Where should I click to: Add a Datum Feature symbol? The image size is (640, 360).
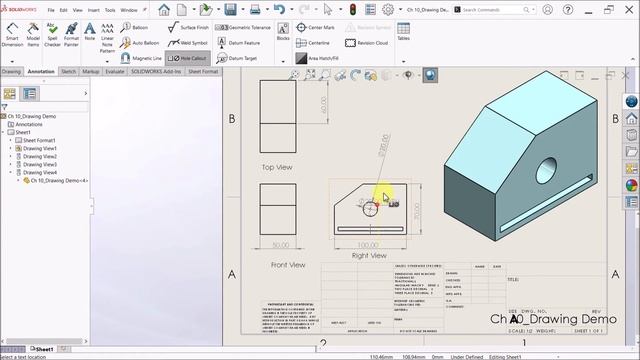[239, 43]
